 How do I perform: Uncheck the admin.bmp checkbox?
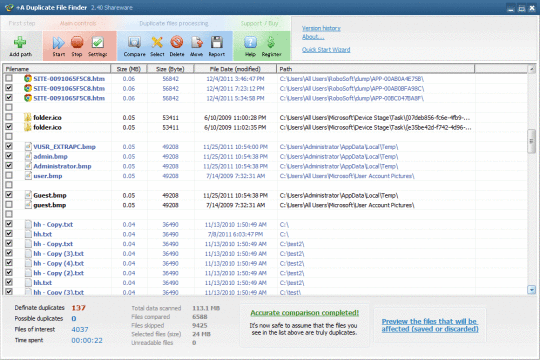pos(9,156)
